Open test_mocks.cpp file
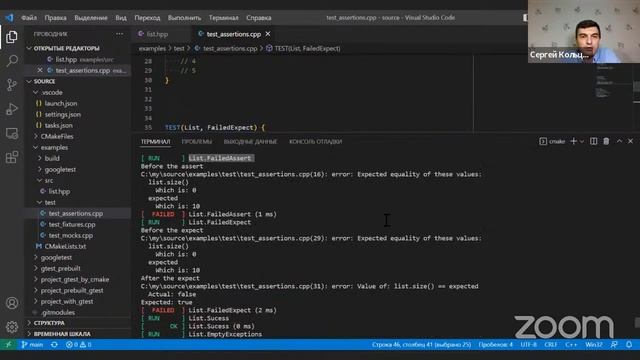 [x=71, y=236]
